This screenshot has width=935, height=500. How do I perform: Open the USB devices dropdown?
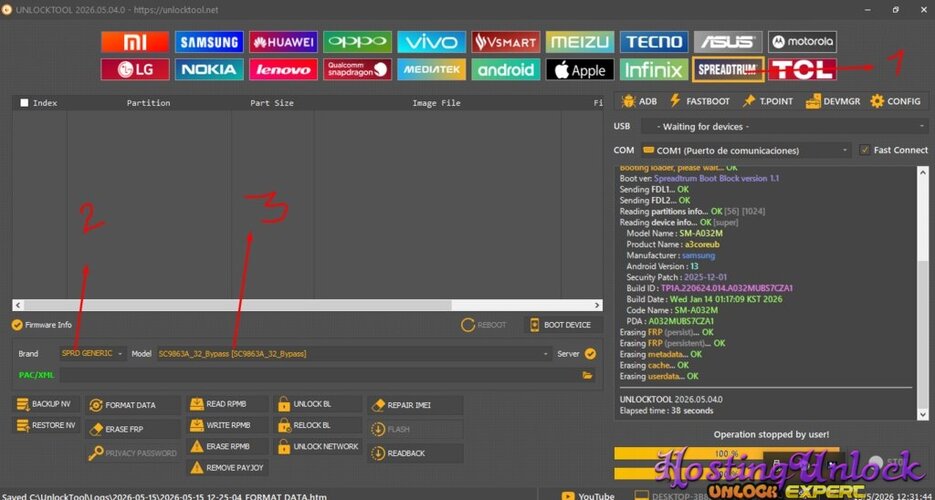784,126
